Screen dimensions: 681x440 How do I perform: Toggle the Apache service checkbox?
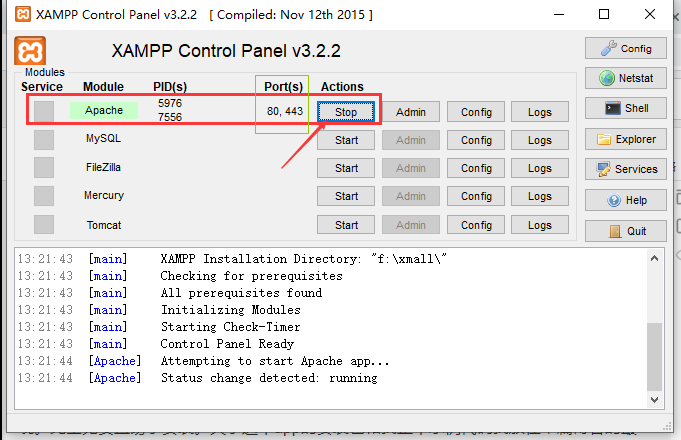point(44,111)
